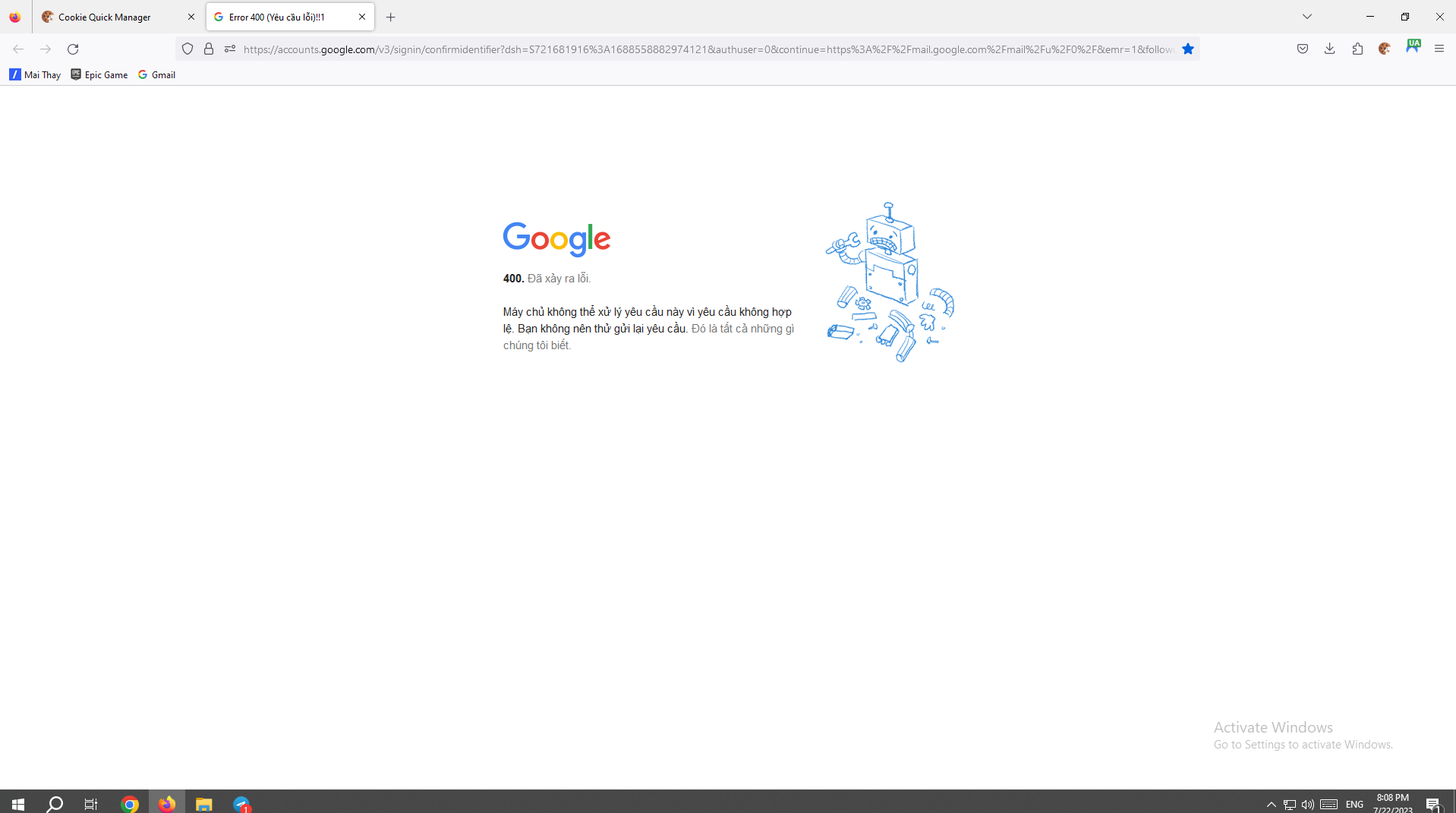Click the '400.' error code text
The height and width of the screenshot is (813, 1456).
[513, 279]
